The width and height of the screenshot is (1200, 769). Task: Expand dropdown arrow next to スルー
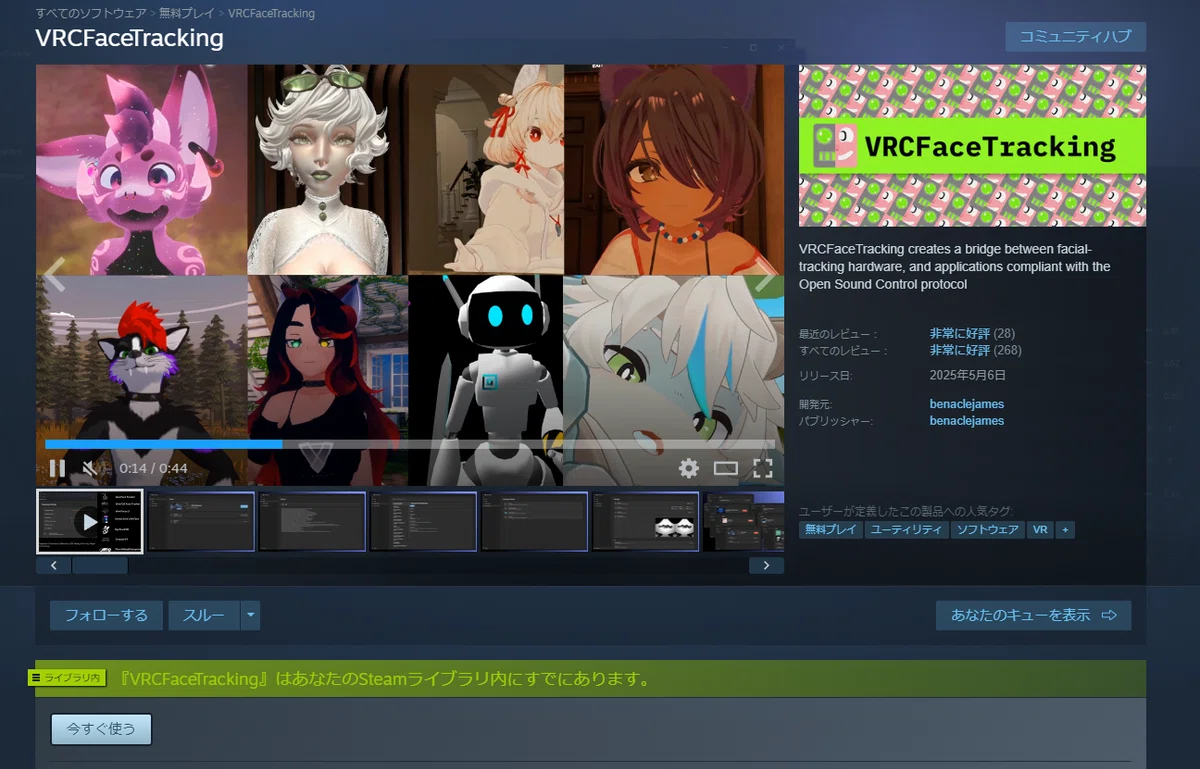[x=251, y=615]
